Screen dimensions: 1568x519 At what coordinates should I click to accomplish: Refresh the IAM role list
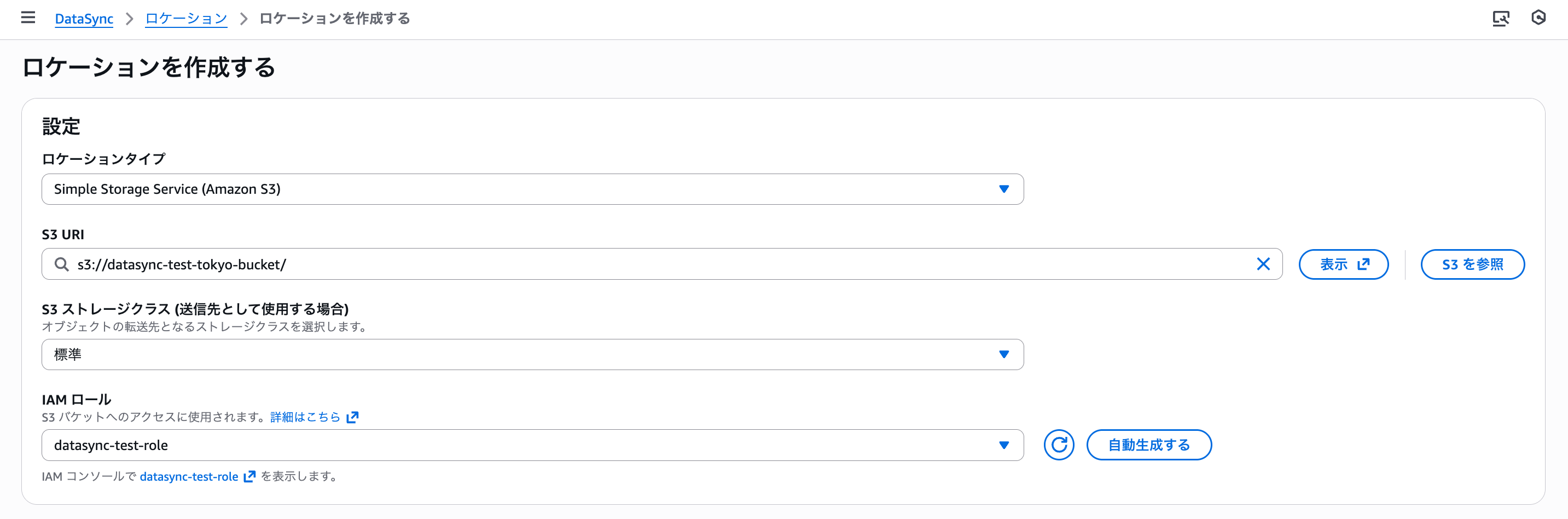pos(1059,445)
